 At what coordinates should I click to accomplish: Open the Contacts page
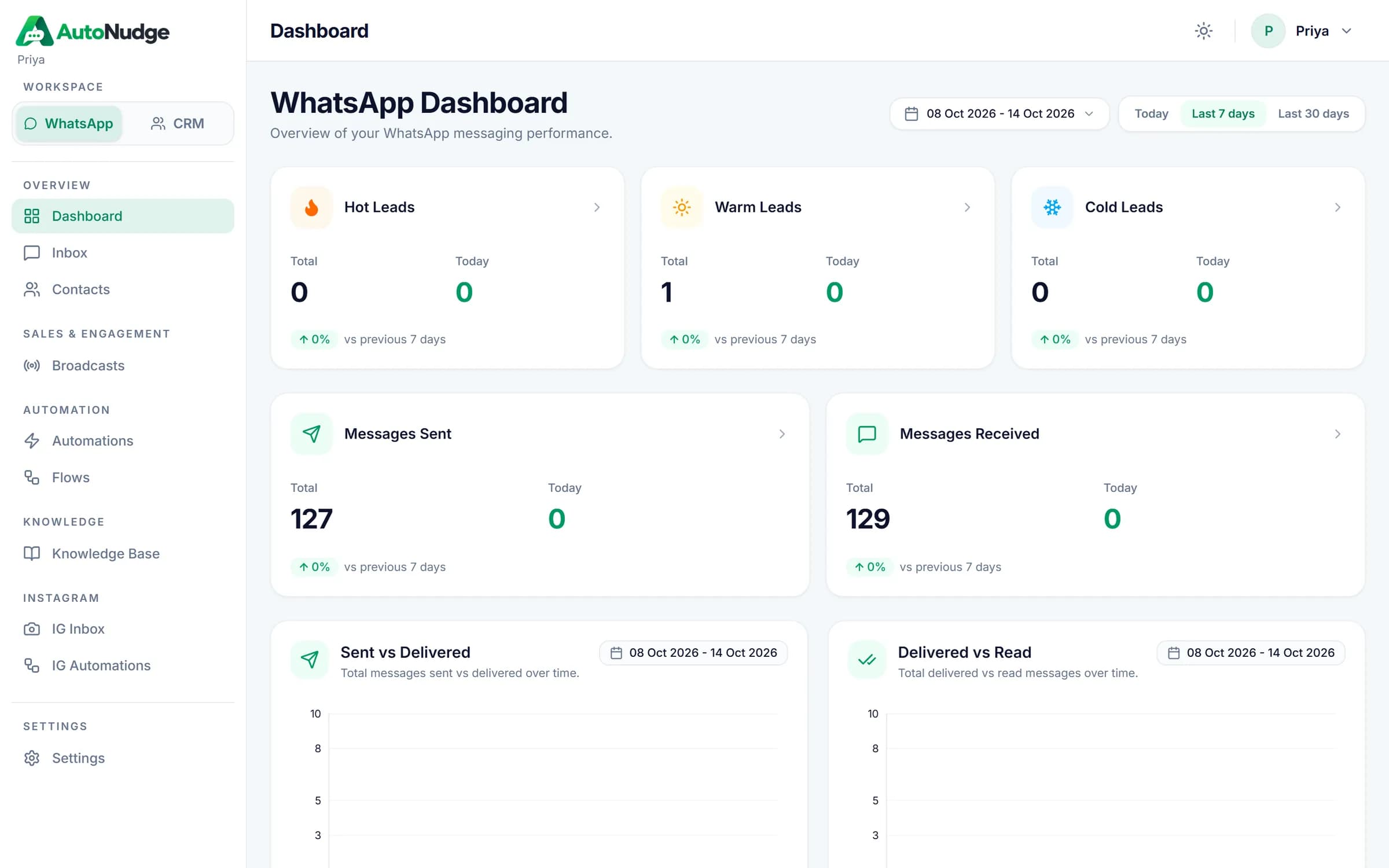pyautogui.click(x=123, y=289)
